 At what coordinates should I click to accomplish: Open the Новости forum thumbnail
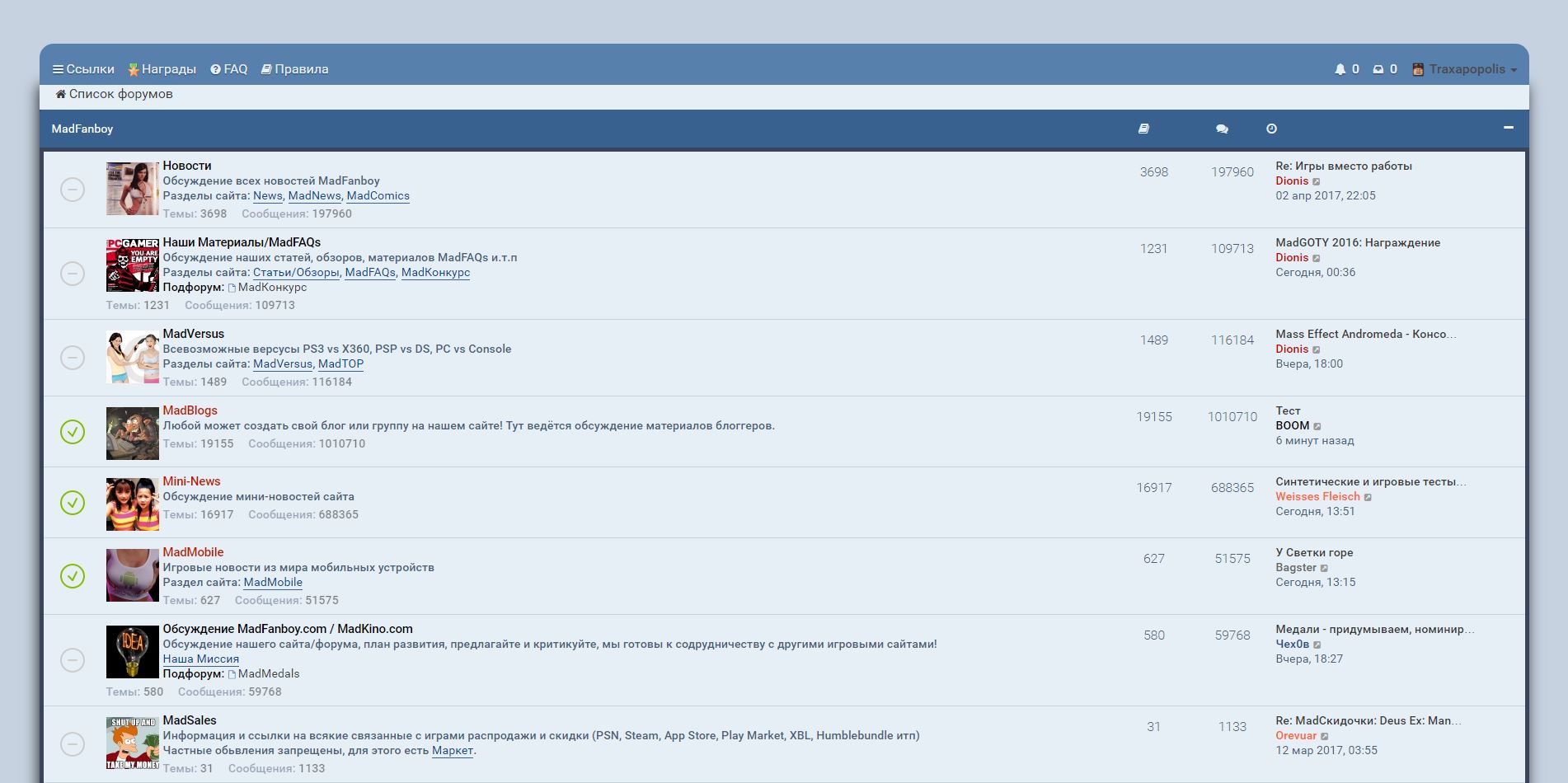(x=132, y=189)
